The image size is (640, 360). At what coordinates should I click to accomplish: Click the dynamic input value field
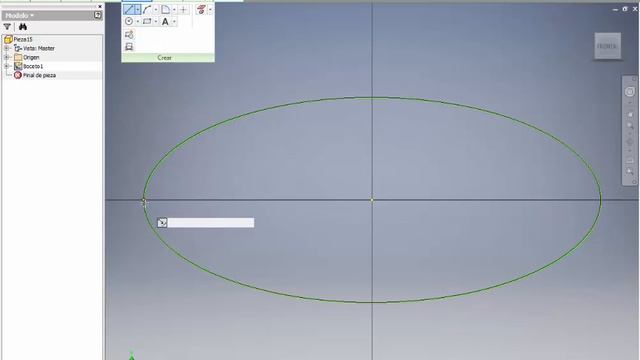tap(211, 222)
